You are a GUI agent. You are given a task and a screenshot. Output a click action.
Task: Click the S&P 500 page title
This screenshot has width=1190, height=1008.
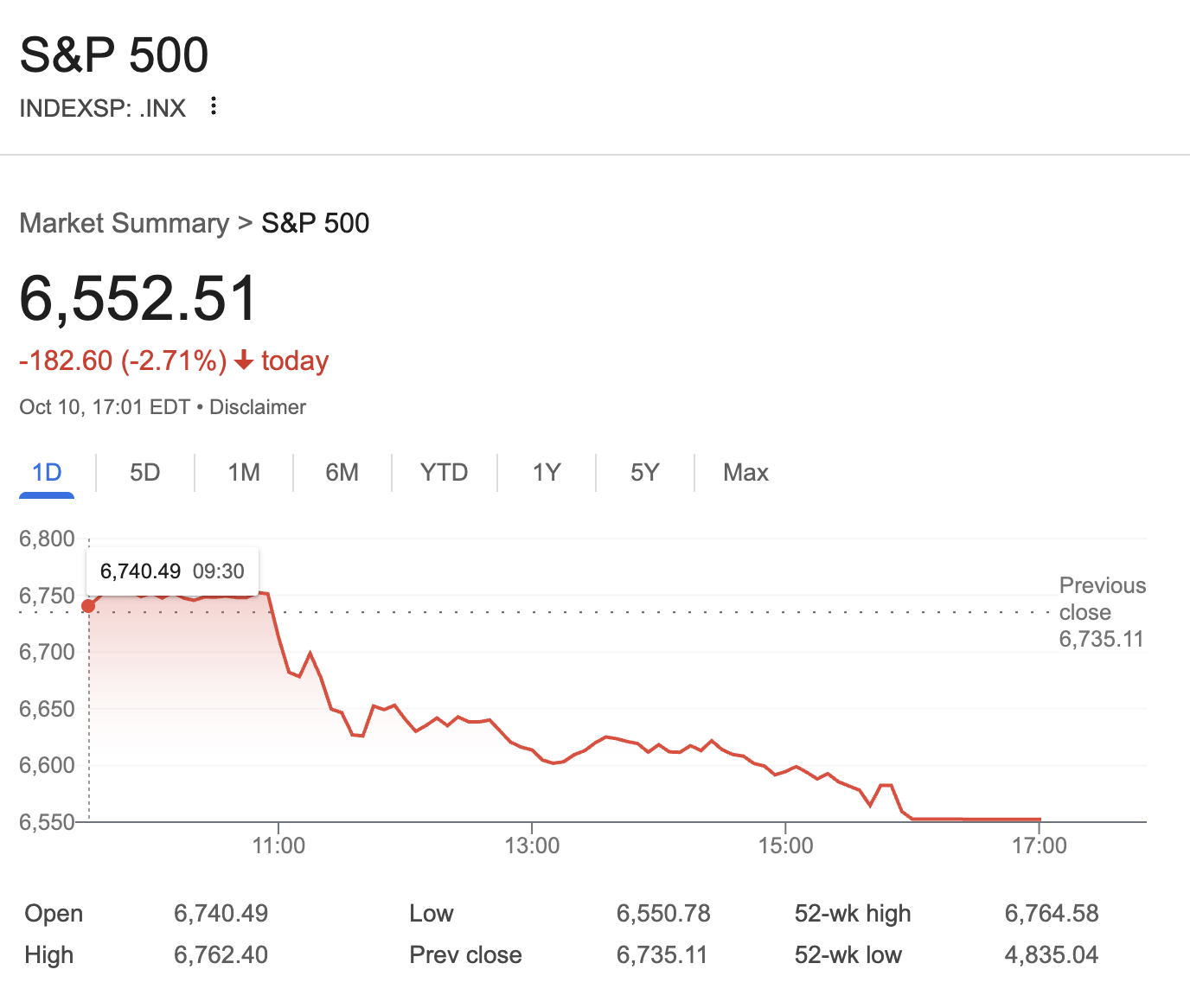pyautogui.click(x=114, y=55)
